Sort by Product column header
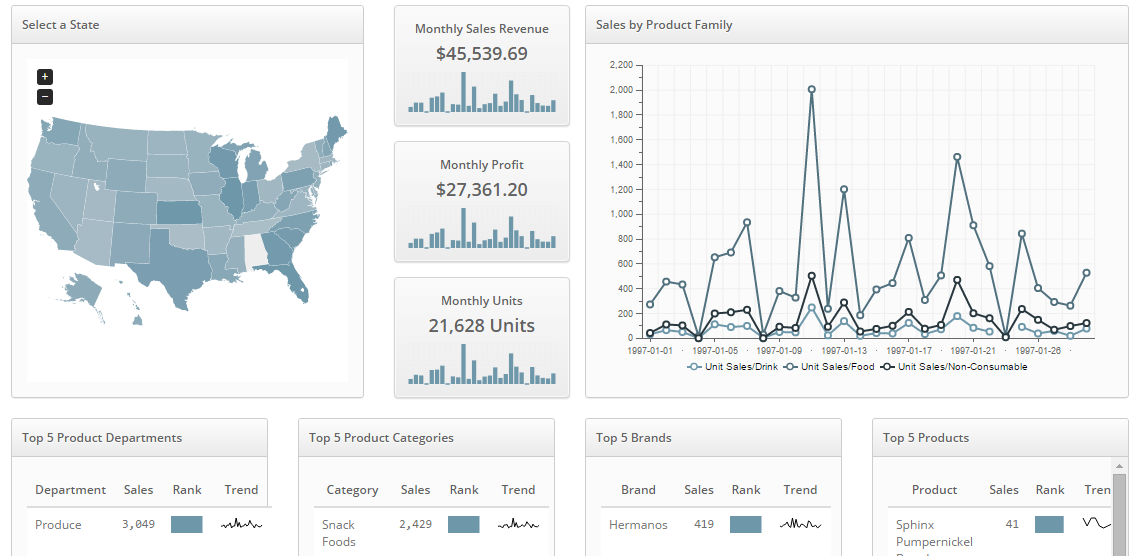 pyautogui.click(x=935, y=490)
